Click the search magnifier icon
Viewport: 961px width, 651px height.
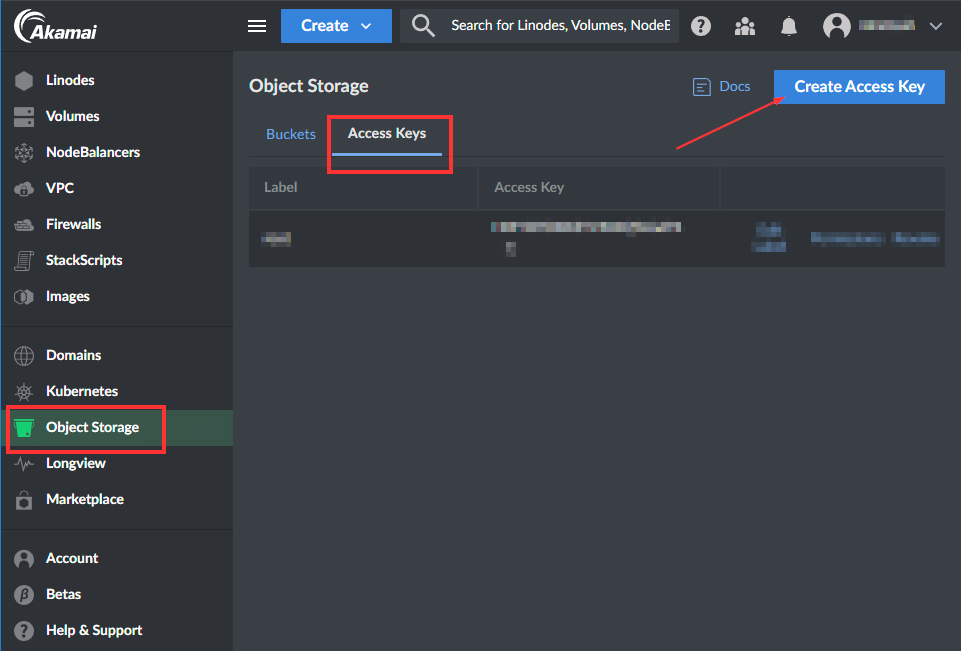[x=423, y=26]
